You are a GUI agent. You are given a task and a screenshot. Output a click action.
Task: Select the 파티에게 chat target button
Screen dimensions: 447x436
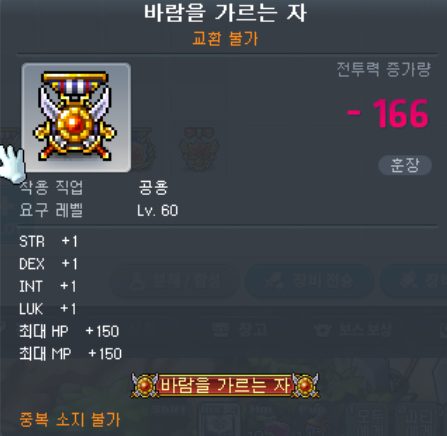[417, 421]
